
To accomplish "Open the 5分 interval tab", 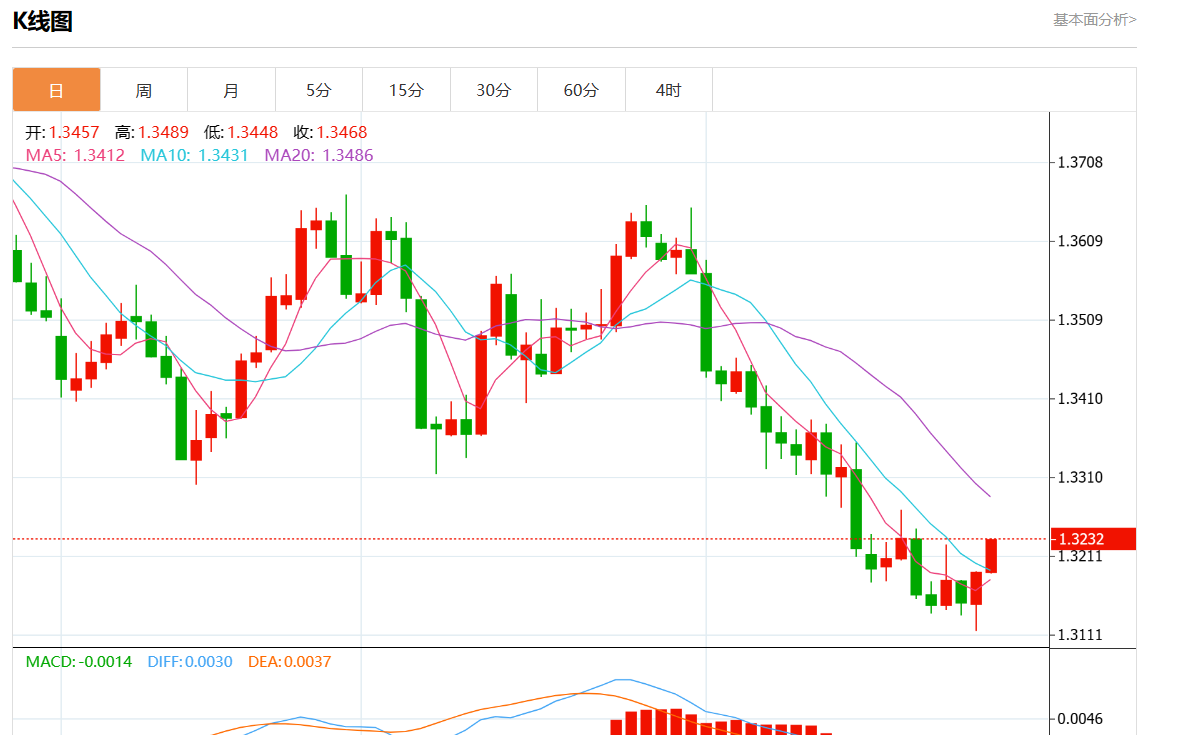I will [x=318, y=90].
